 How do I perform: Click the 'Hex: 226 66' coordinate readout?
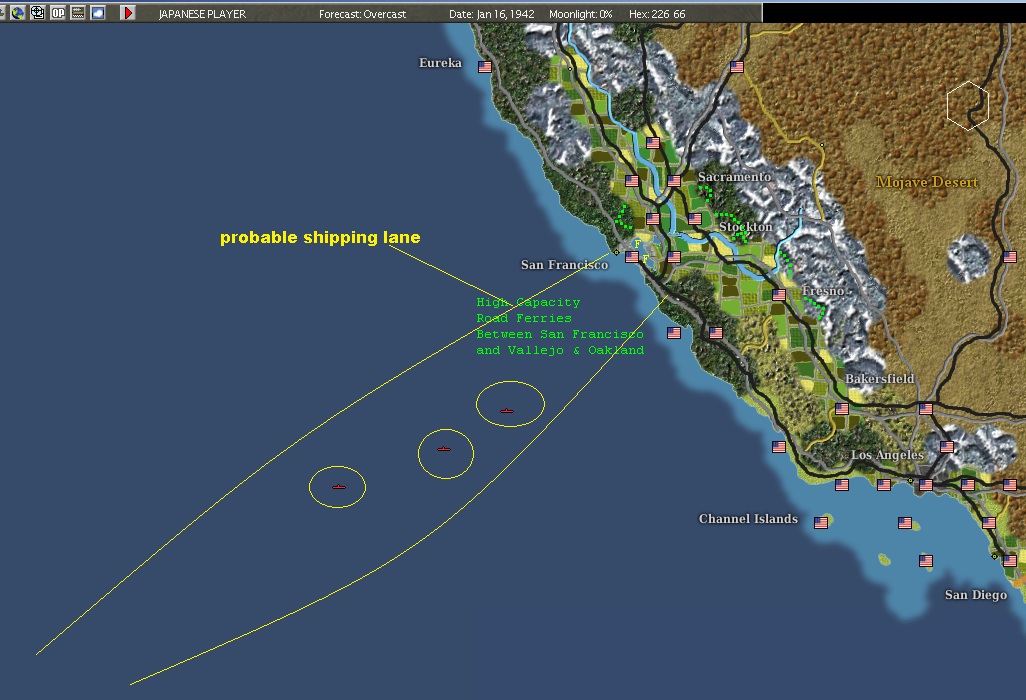click(x=657, y=14)
